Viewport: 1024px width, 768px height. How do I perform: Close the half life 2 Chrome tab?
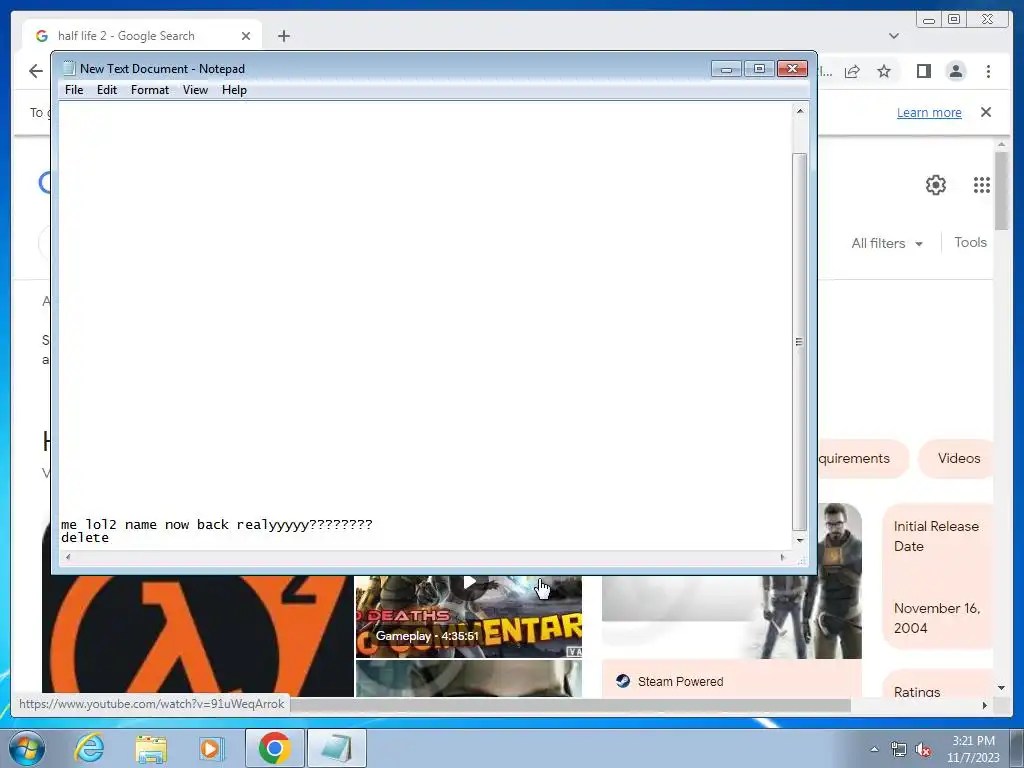pyautogui.click(x=246, y=36)
